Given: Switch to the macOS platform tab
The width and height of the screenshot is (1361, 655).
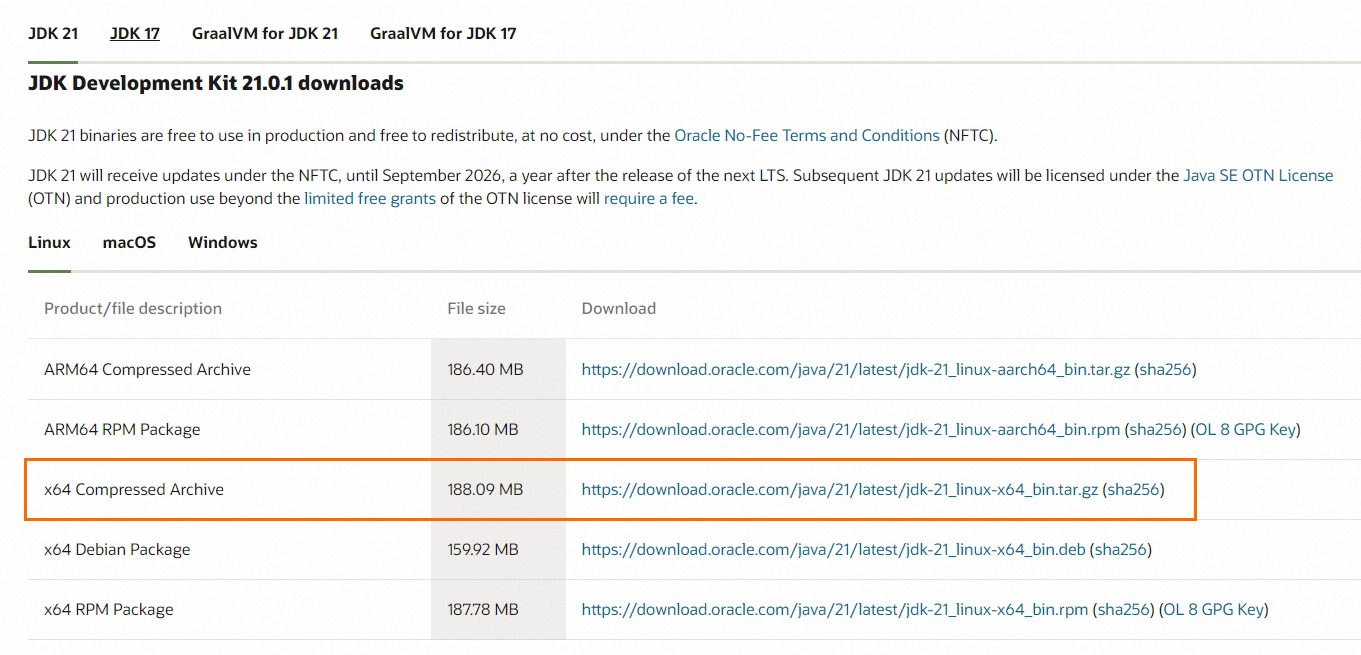Looking at the screenshot, I should (129, 242).
